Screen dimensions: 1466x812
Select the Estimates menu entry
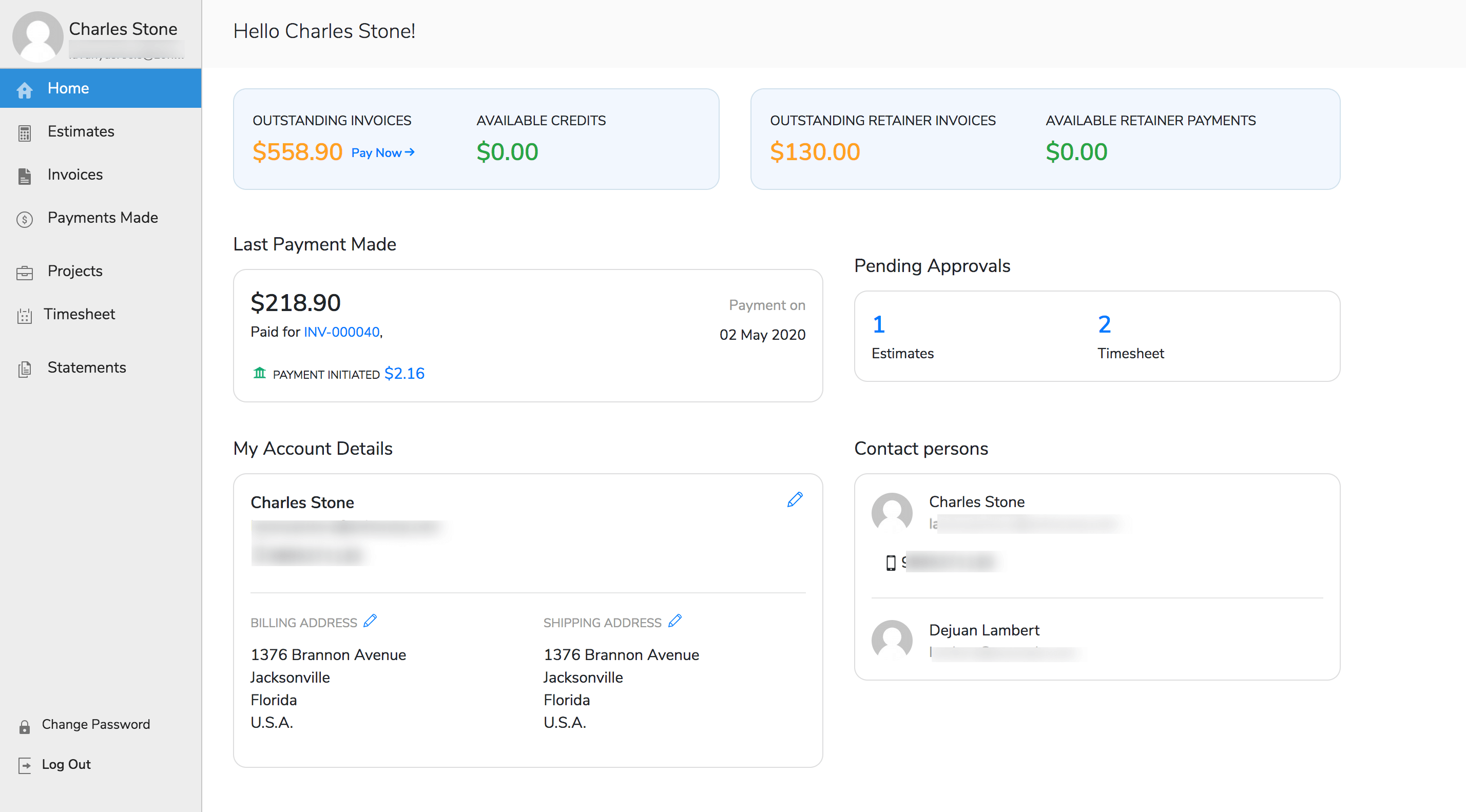[x=80, y=132]
